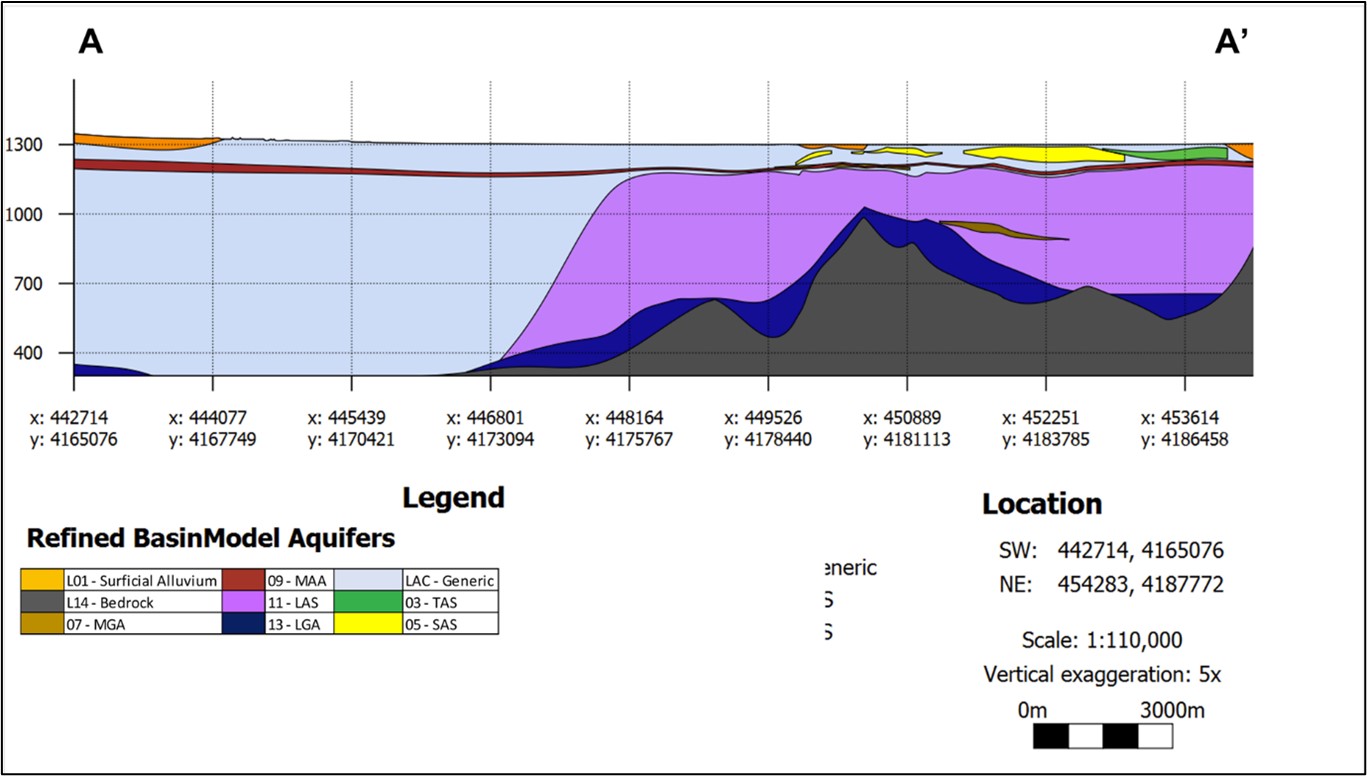The width and height of the screenshot is (1367, 776).
Task: Click the 'Legend' heading
Action: (453, 498)
